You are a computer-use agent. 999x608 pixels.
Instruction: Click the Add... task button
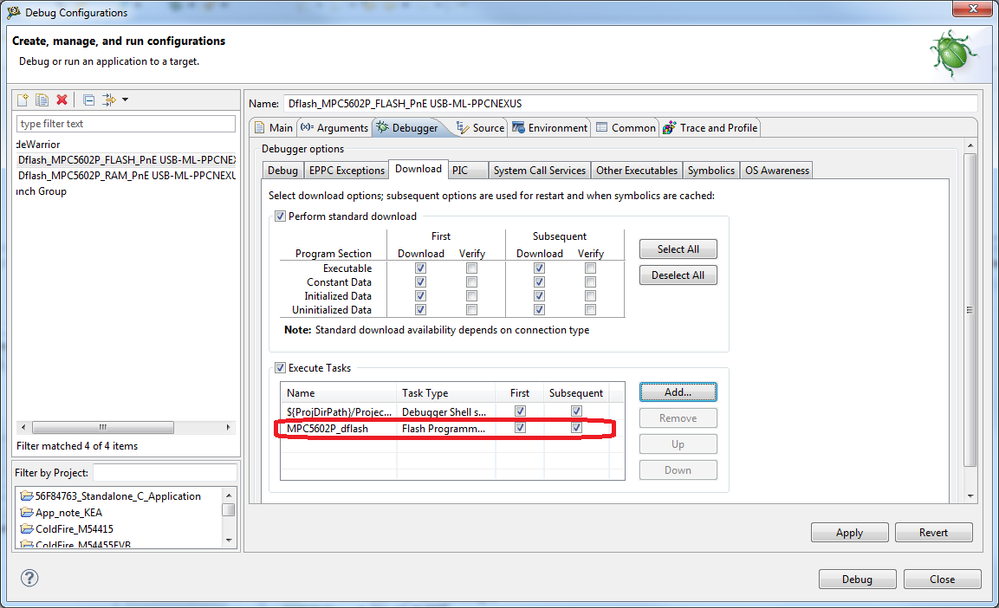tap(678, 392)
